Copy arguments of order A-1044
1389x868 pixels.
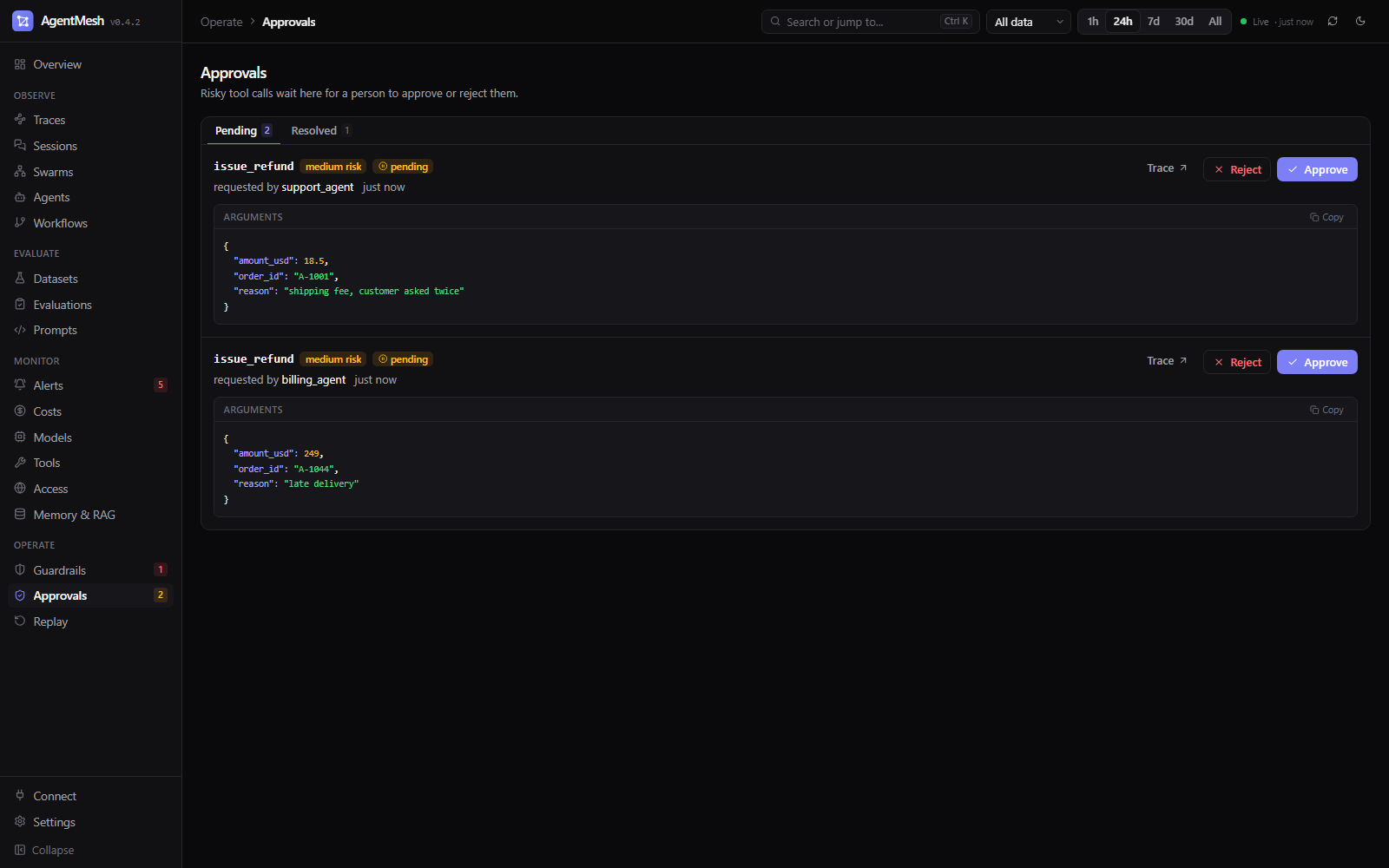[x=1326, y=410]
